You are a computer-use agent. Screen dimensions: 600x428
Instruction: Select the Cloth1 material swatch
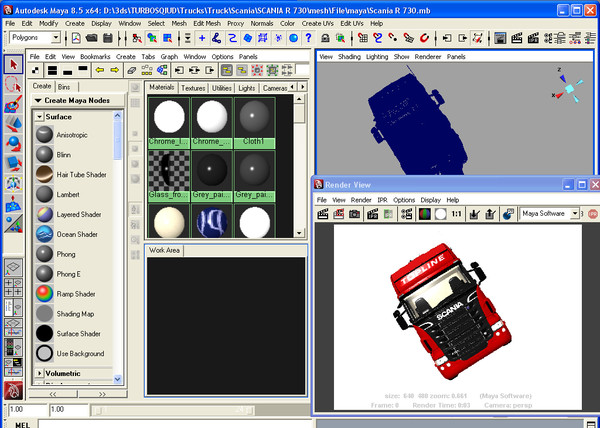[x=254, y=122]
